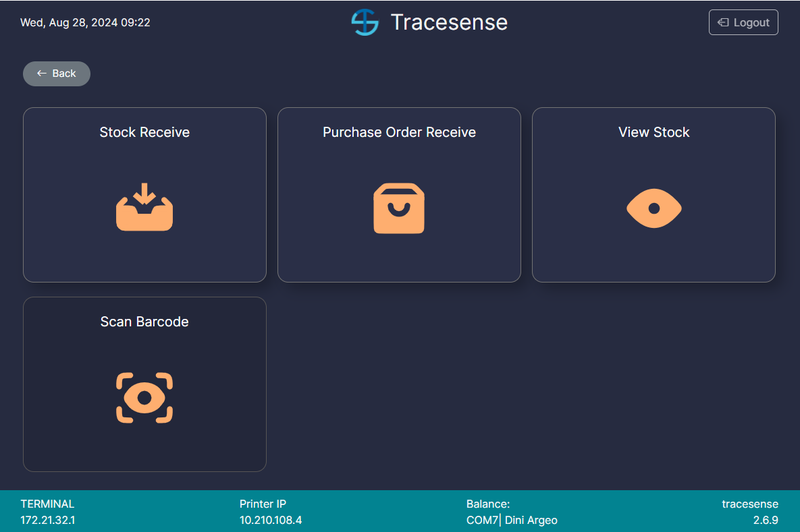Click the View Stock eye icon
Viewport: 800px width, 532px height.
[654, 208]
